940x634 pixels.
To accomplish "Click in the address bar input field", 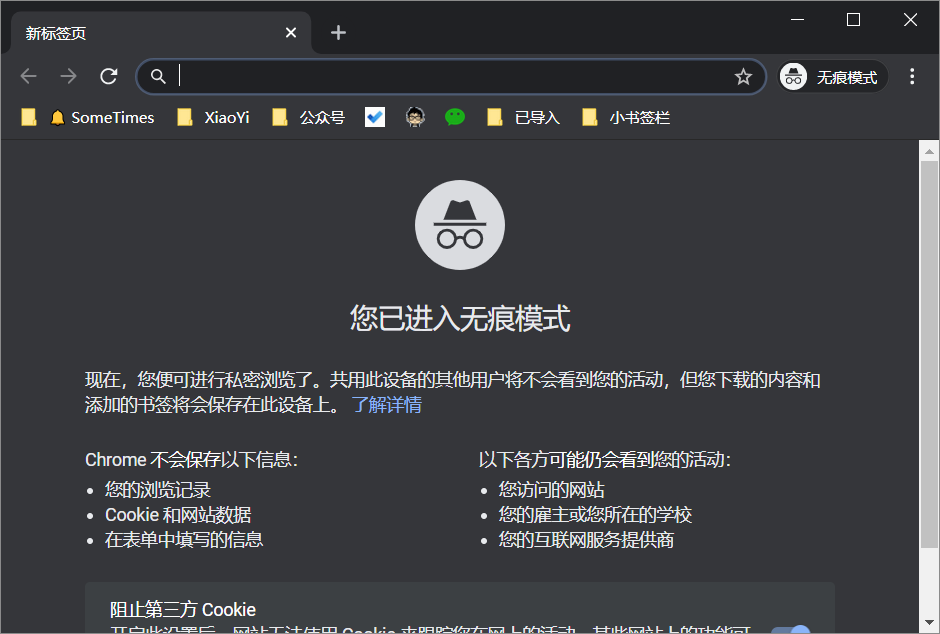I will [453, 77].
